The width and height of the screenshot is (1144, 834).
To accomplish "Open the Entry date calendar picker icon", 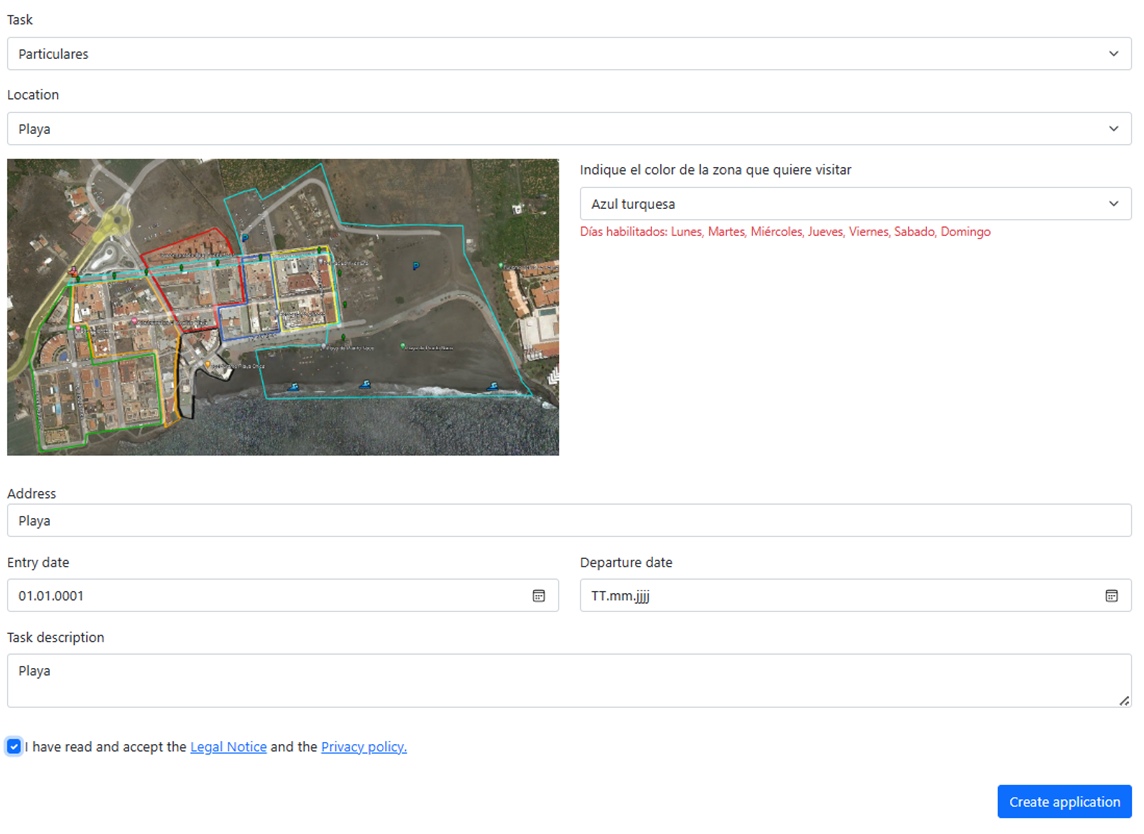I will (538, 596).
